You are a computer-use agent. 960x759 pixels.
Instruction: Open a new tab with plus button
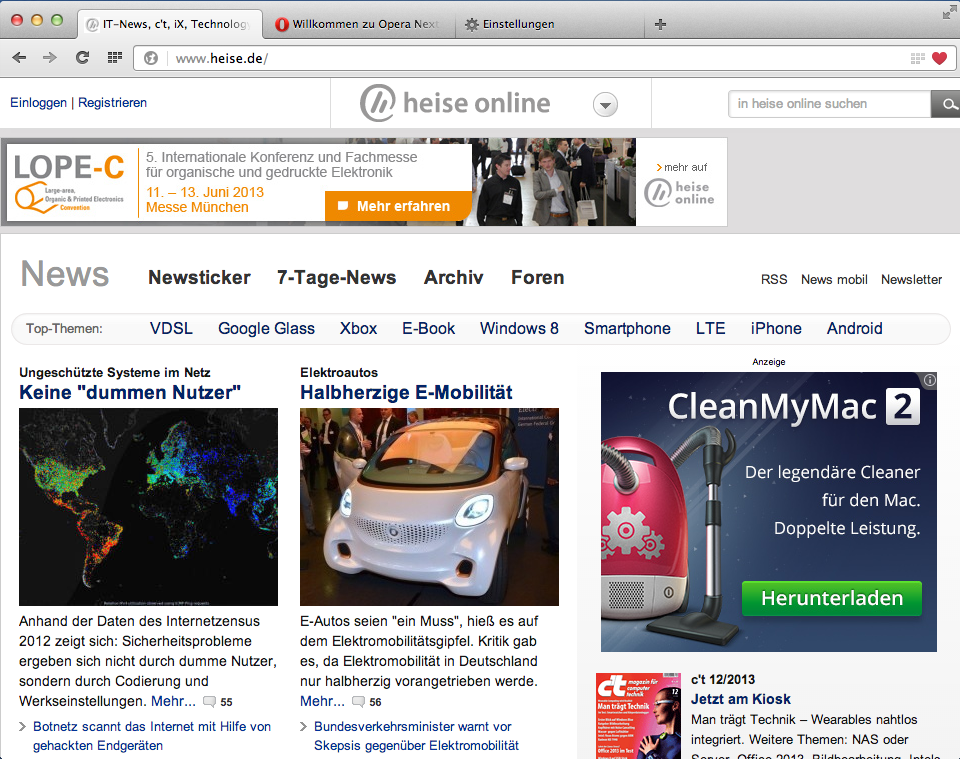click(660, 24)
